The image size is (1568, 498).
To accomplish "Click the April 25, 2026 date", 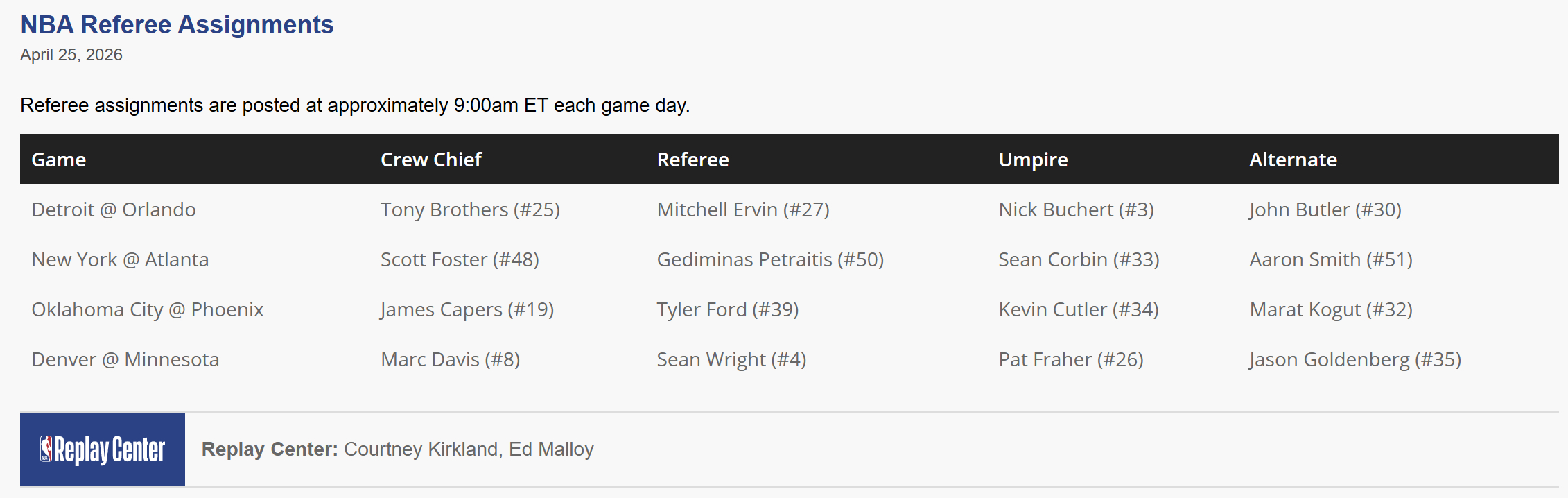I will point(71,55).
